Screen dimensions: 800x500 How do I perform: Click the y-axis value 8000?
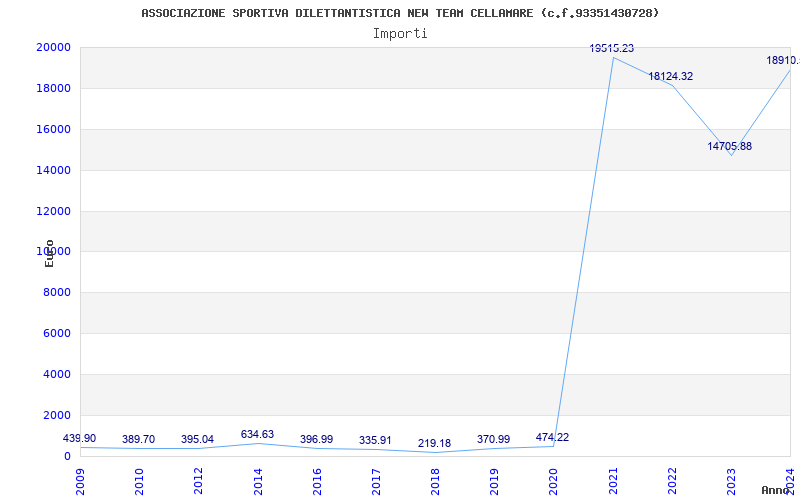[57, 293]
